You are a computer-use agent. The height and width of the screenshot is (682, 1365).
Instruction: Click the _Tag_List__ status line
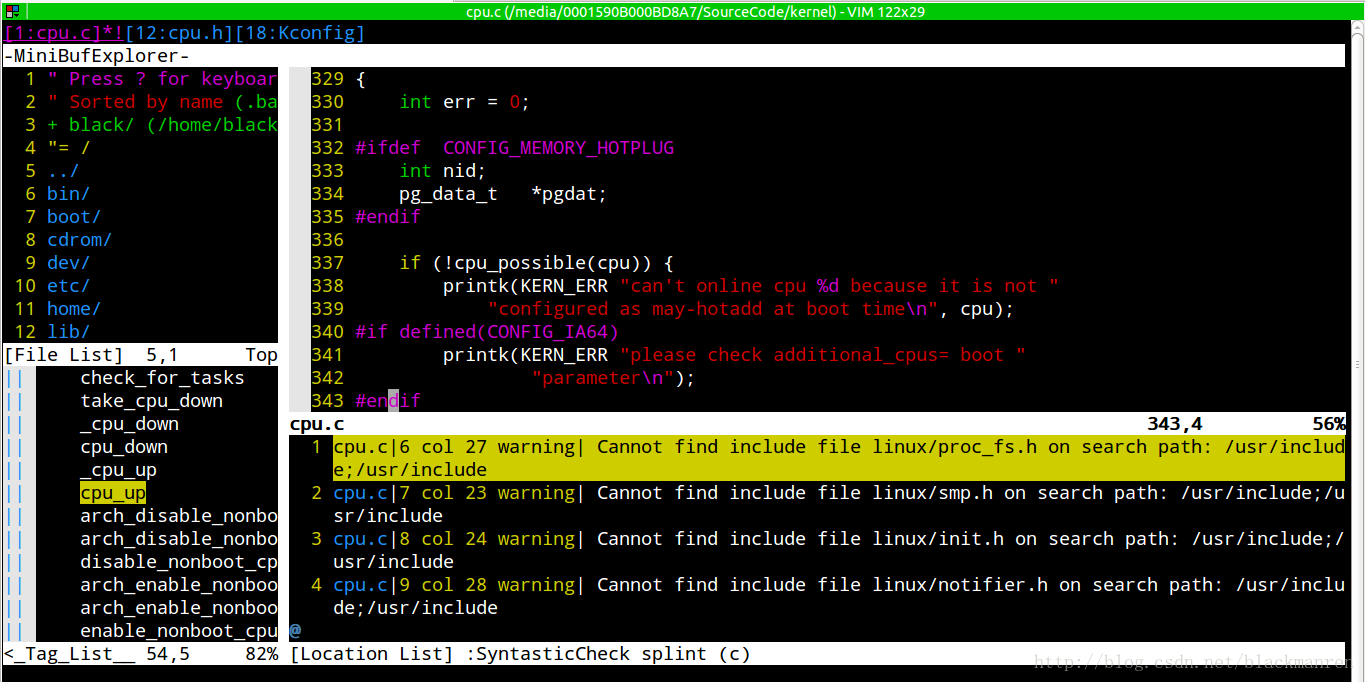(141, 654)
